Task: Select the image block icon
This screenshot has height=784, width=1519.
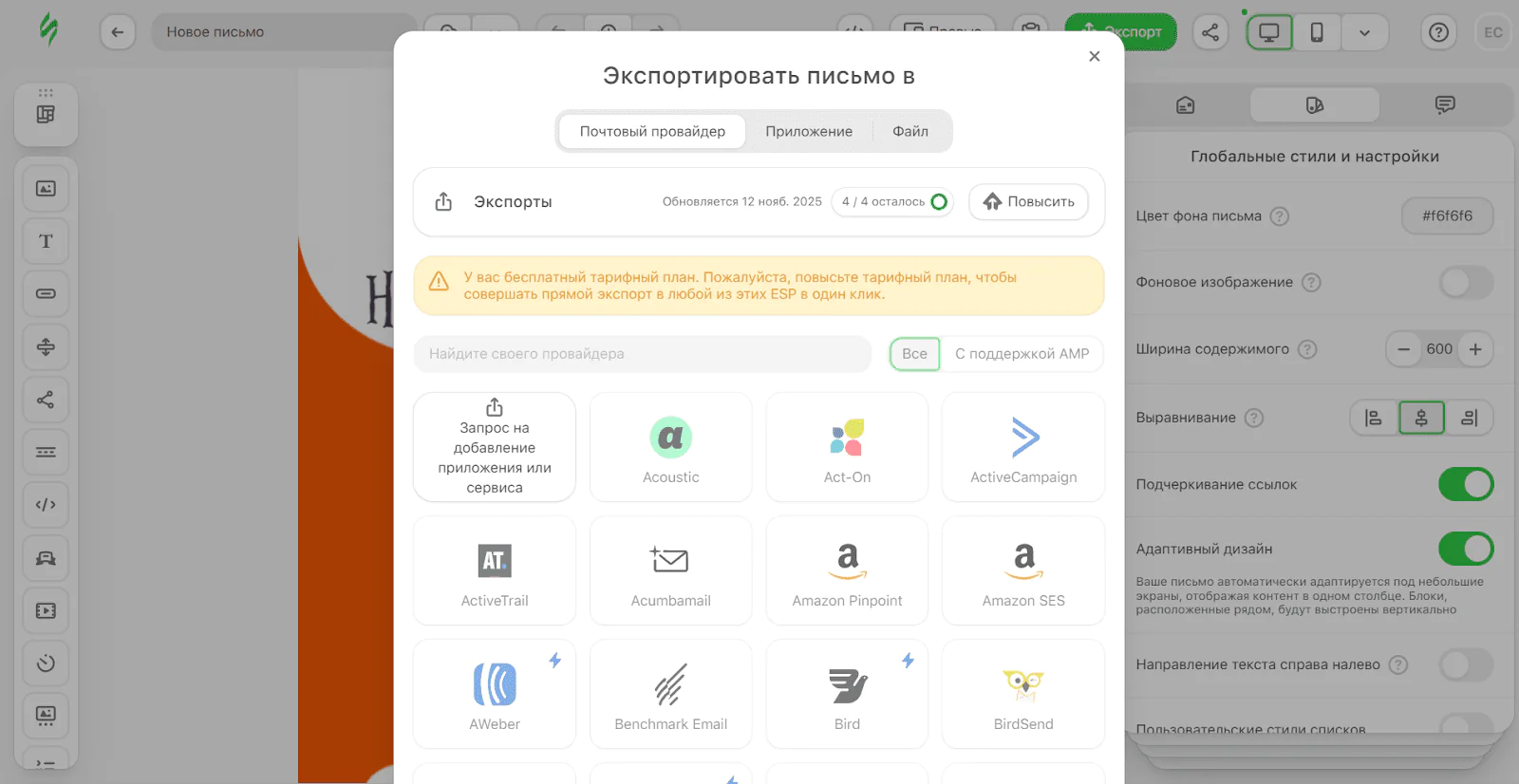Action: tap(46, 188)
